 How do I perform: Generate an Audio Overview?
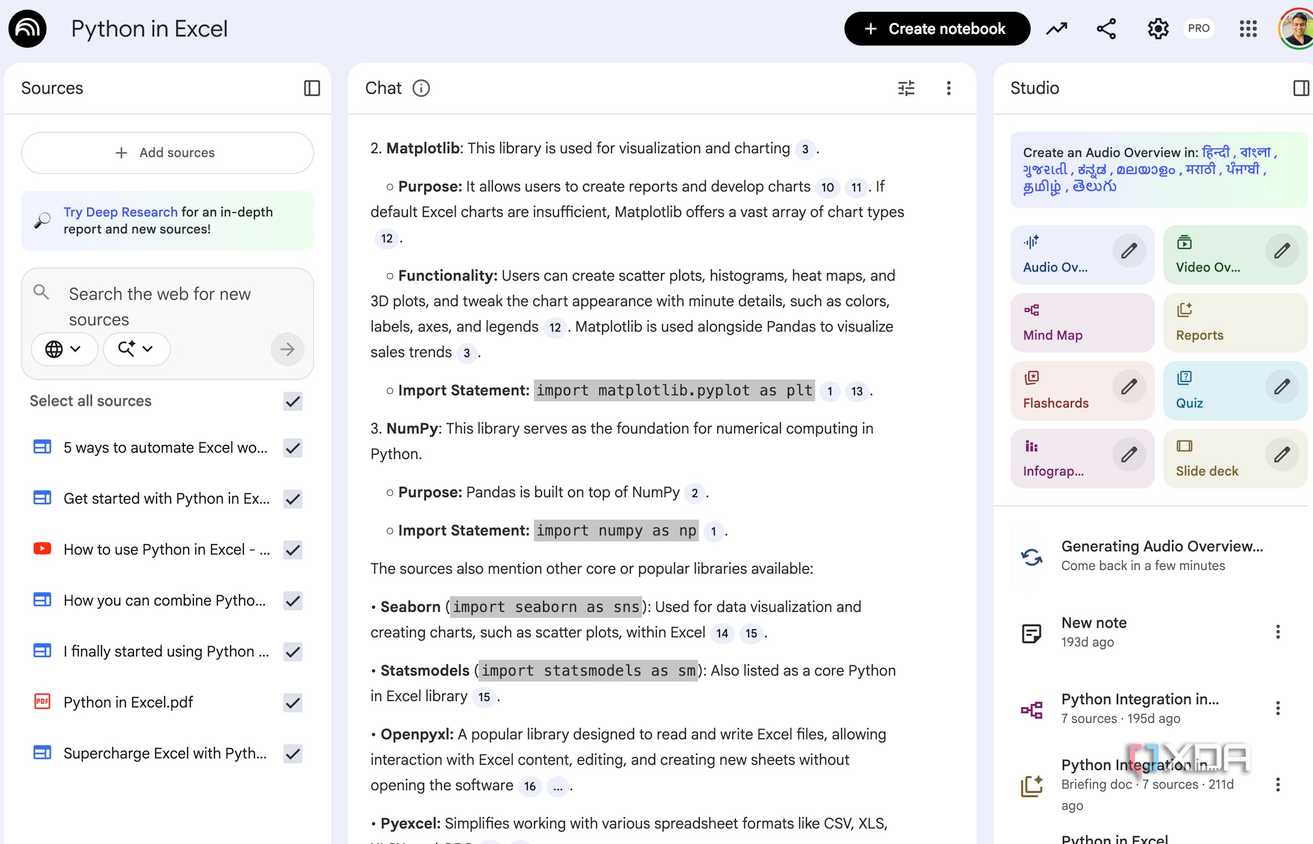[1082, 255]
